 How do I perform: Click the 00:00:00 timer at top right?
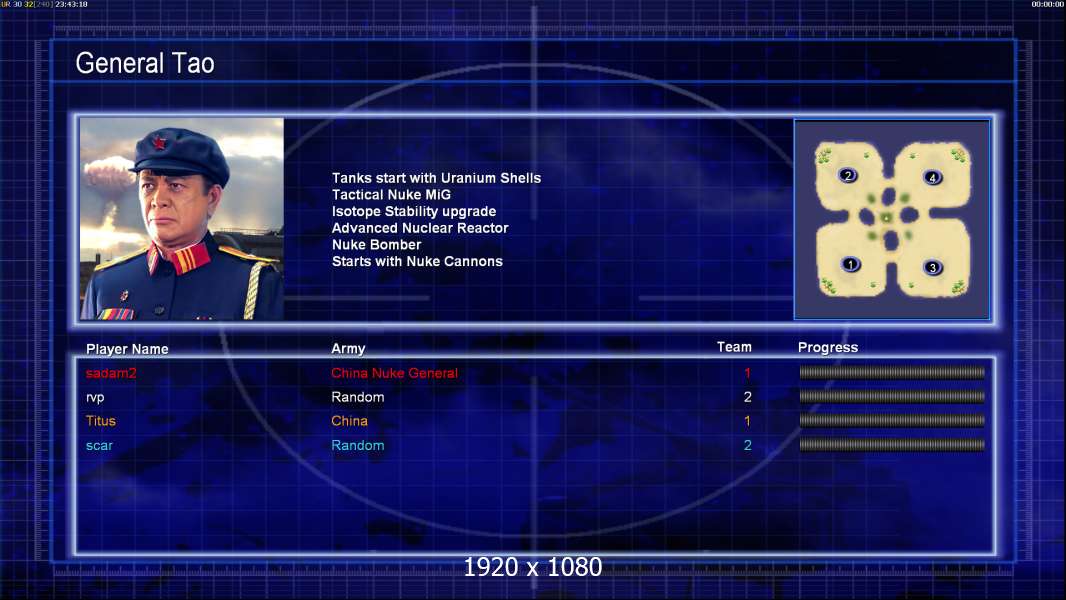(x=1048, y=4)
